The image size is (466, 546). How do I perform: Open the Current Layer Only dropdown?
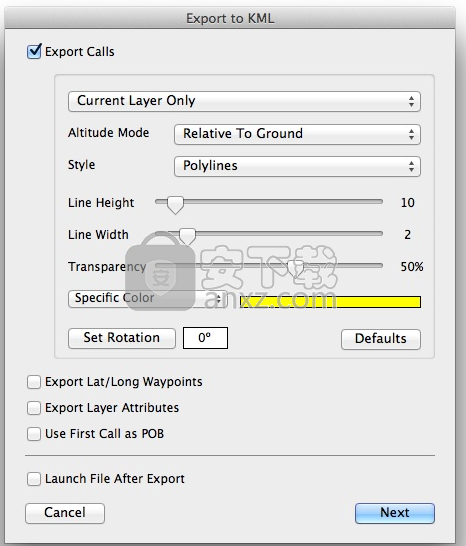[244, 101]
